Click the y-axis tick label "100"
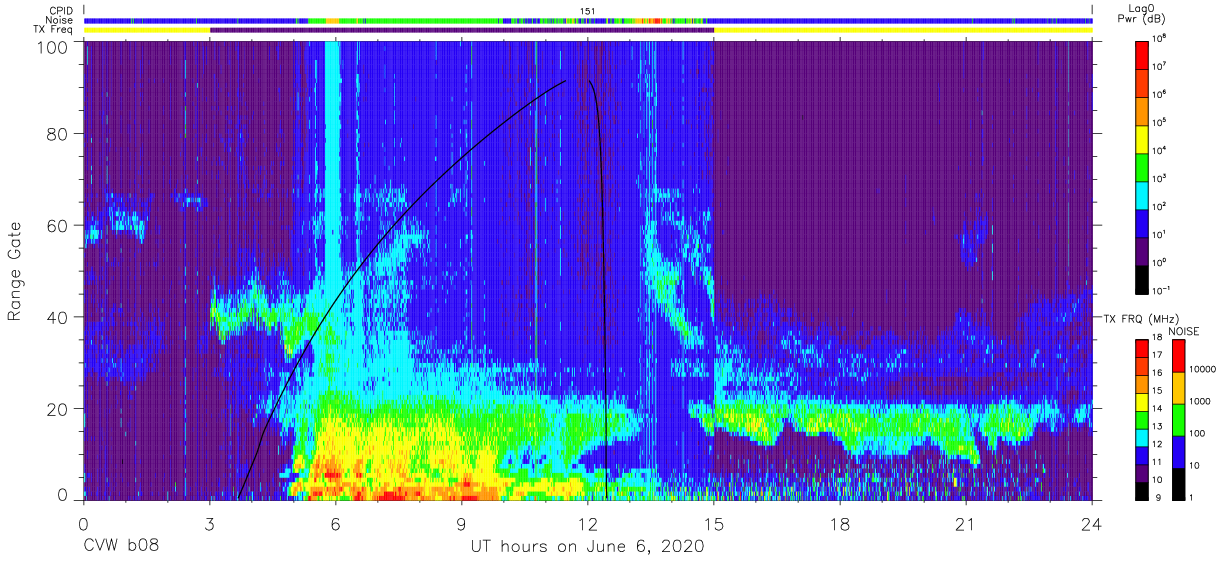 (53, 47)
